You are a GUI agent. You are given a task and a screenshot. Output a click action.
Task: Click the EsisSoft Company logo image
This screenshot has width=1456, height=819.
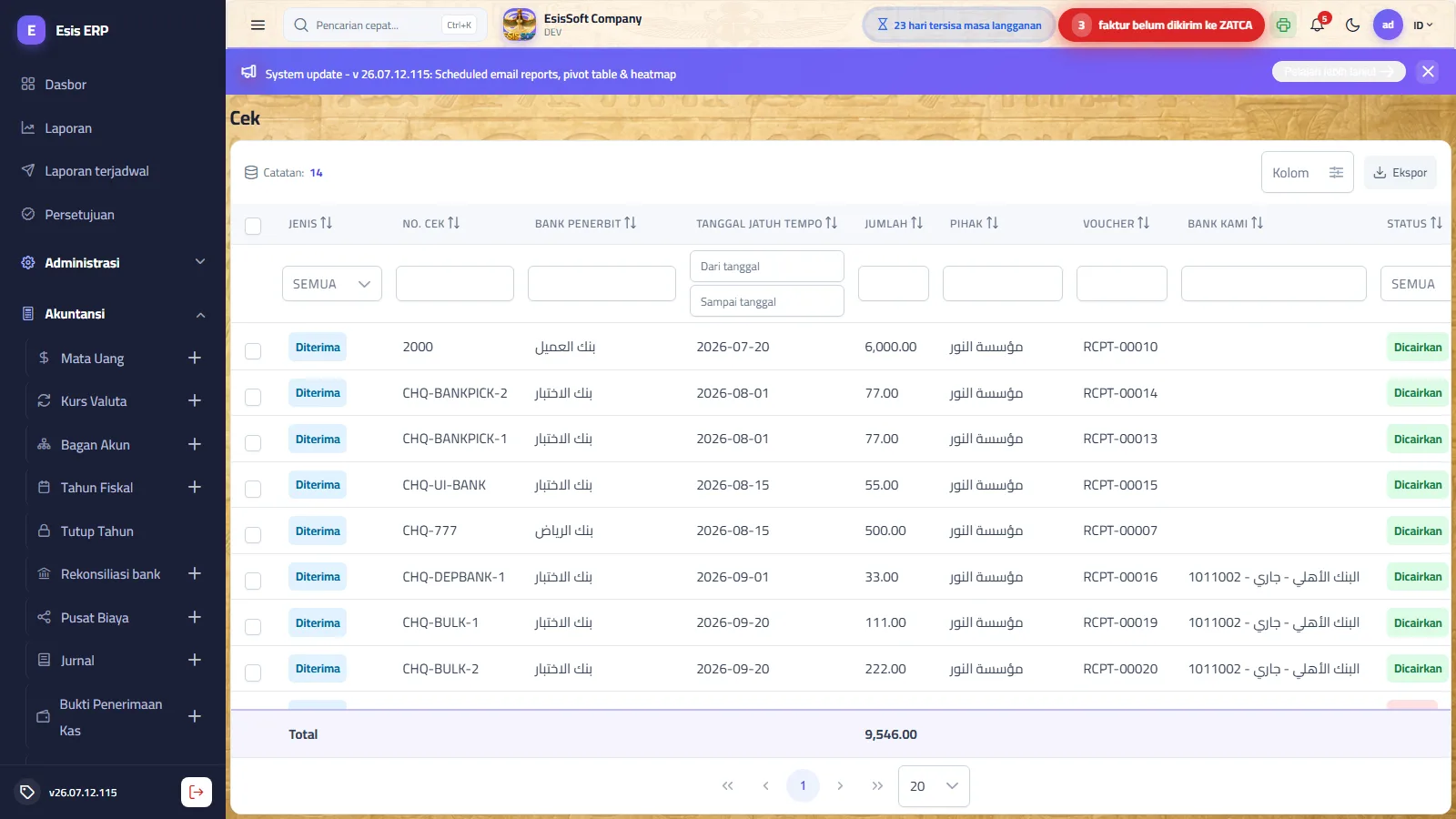tap(520, 25)
